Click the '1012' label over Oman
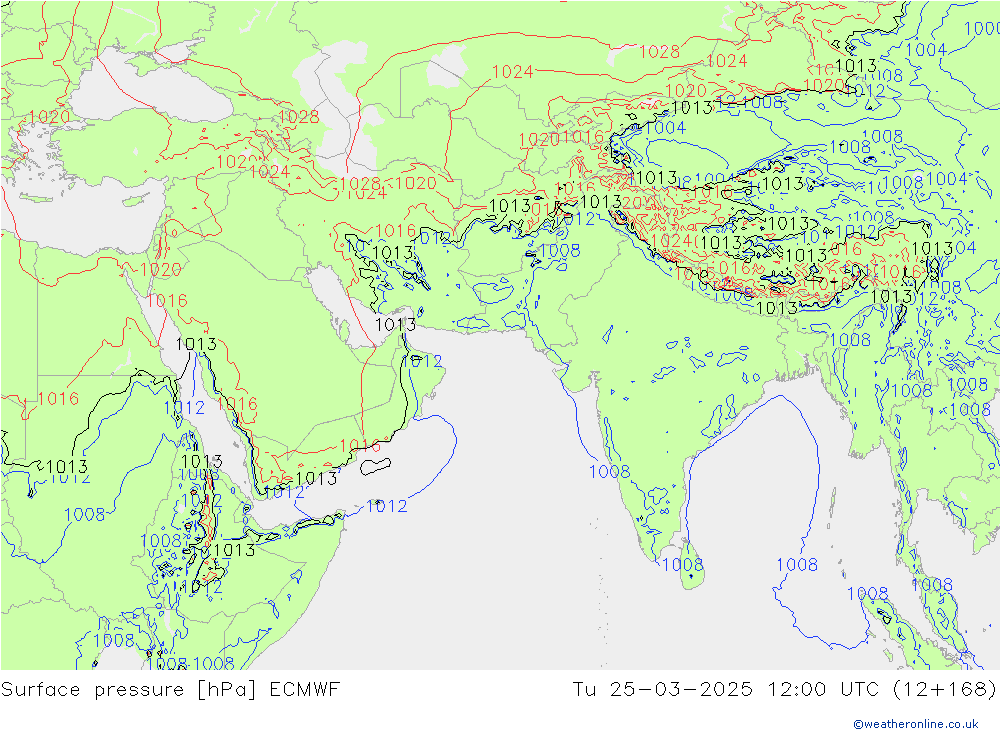1000x733 pixels. [422, 362]
